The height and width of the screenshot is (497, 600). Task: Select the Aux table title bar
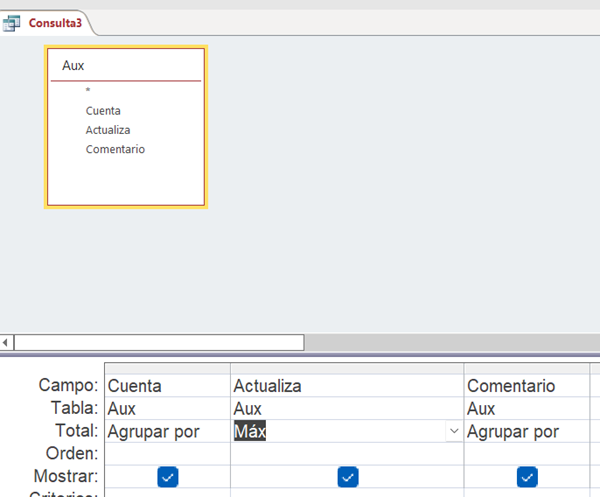(126, 65)
